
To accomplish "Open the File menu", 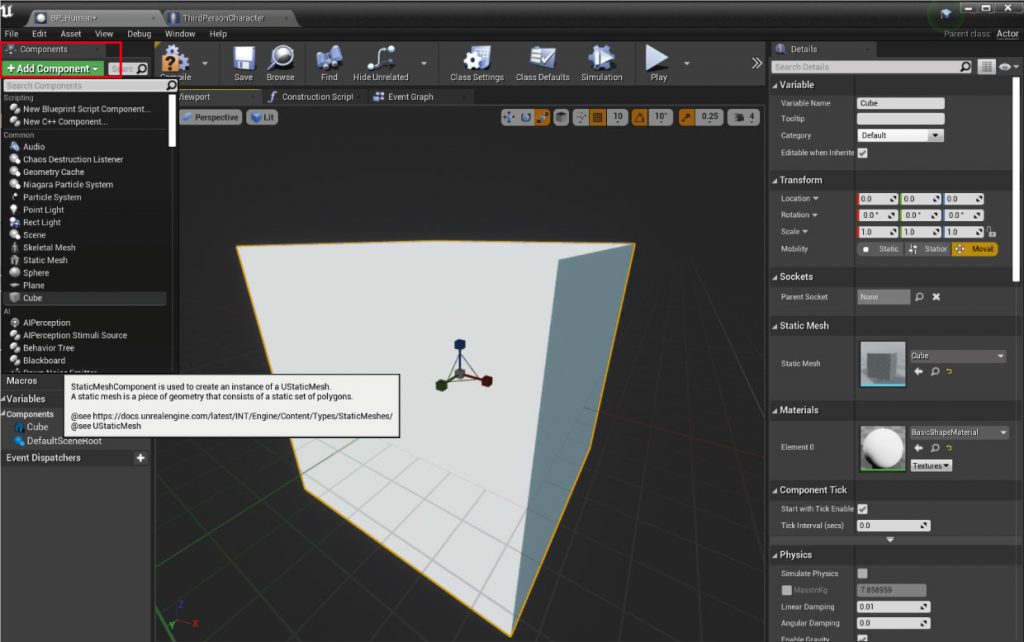I will pos(11,34).
